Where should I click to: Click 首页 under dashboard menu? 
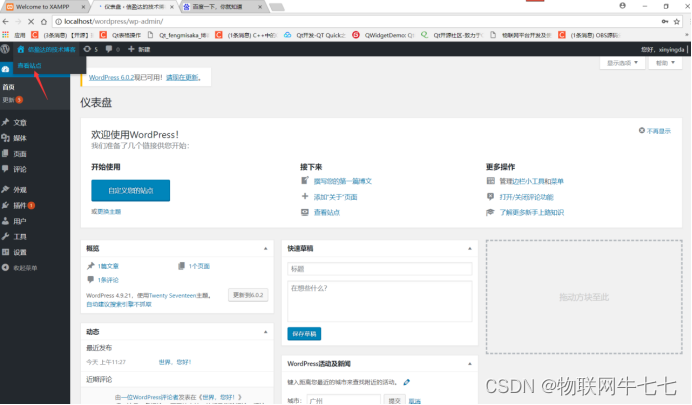[x=8, y=87]
